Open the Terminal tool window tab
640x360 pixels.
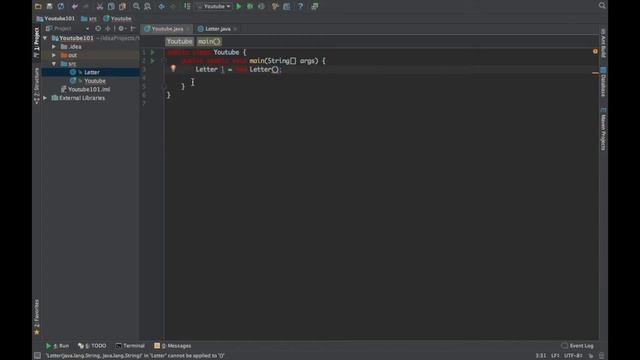tap(130, 346)
